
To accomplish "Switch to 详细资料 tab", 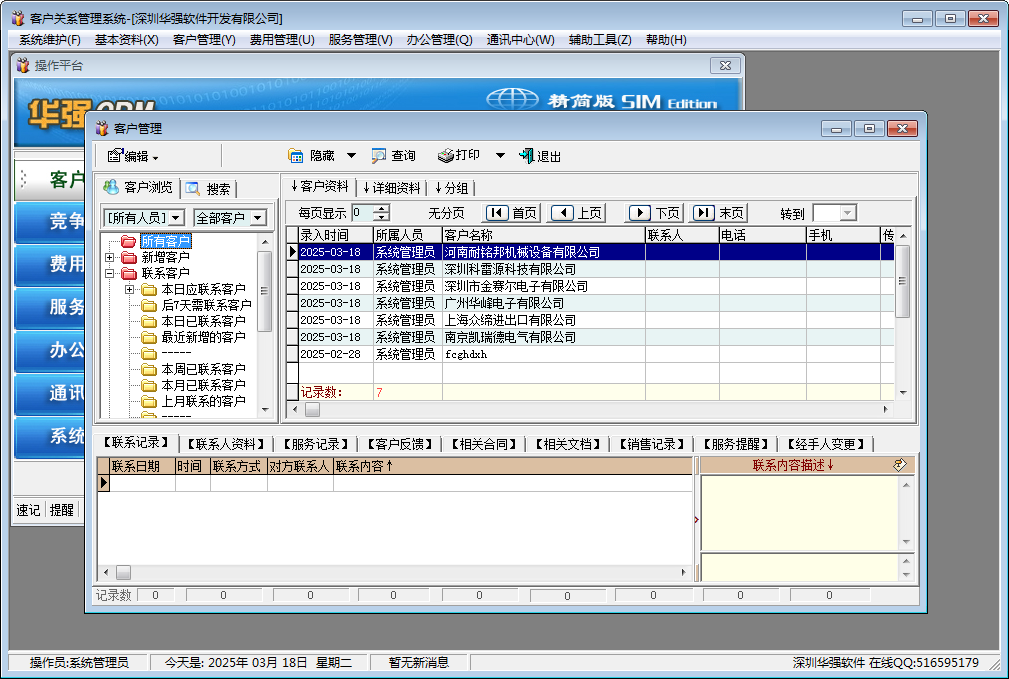I will tap(391, 188).
